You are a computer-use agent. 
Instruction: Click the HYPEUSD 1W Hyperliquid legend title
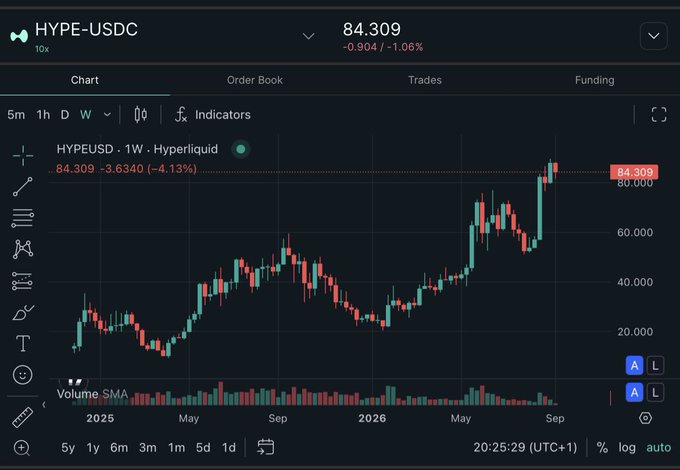point(137,149)
